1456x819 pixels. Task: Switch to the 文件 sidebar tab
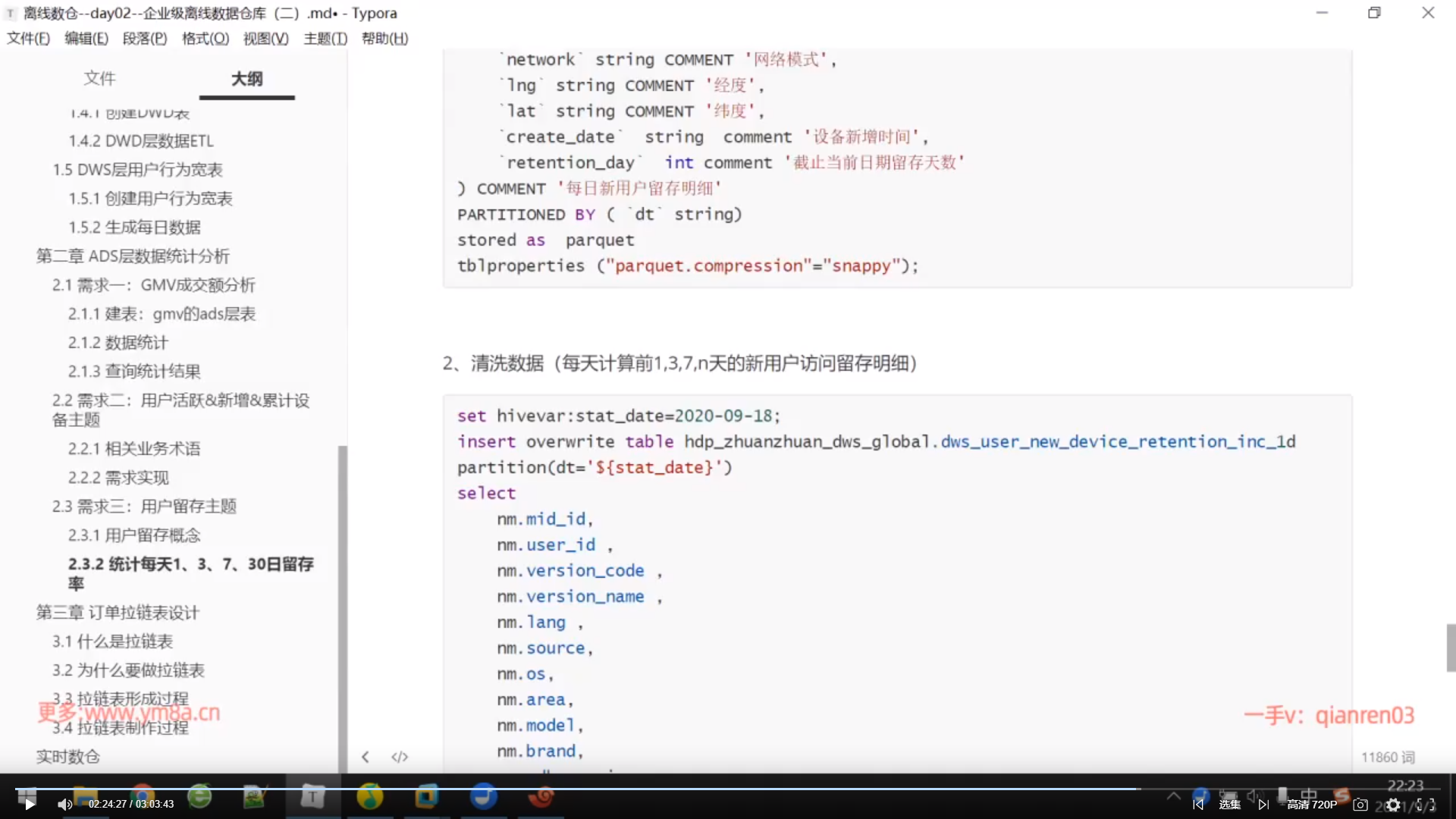99,78
